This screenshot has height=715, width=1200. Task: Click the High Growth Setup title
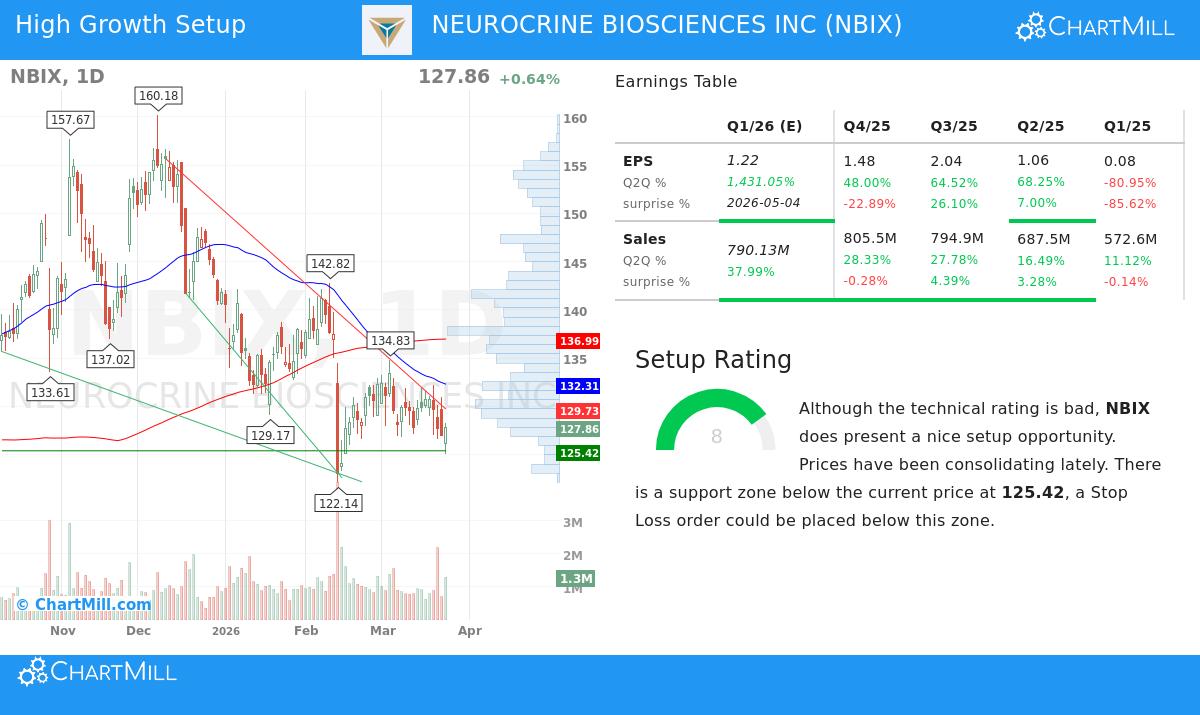131,25
